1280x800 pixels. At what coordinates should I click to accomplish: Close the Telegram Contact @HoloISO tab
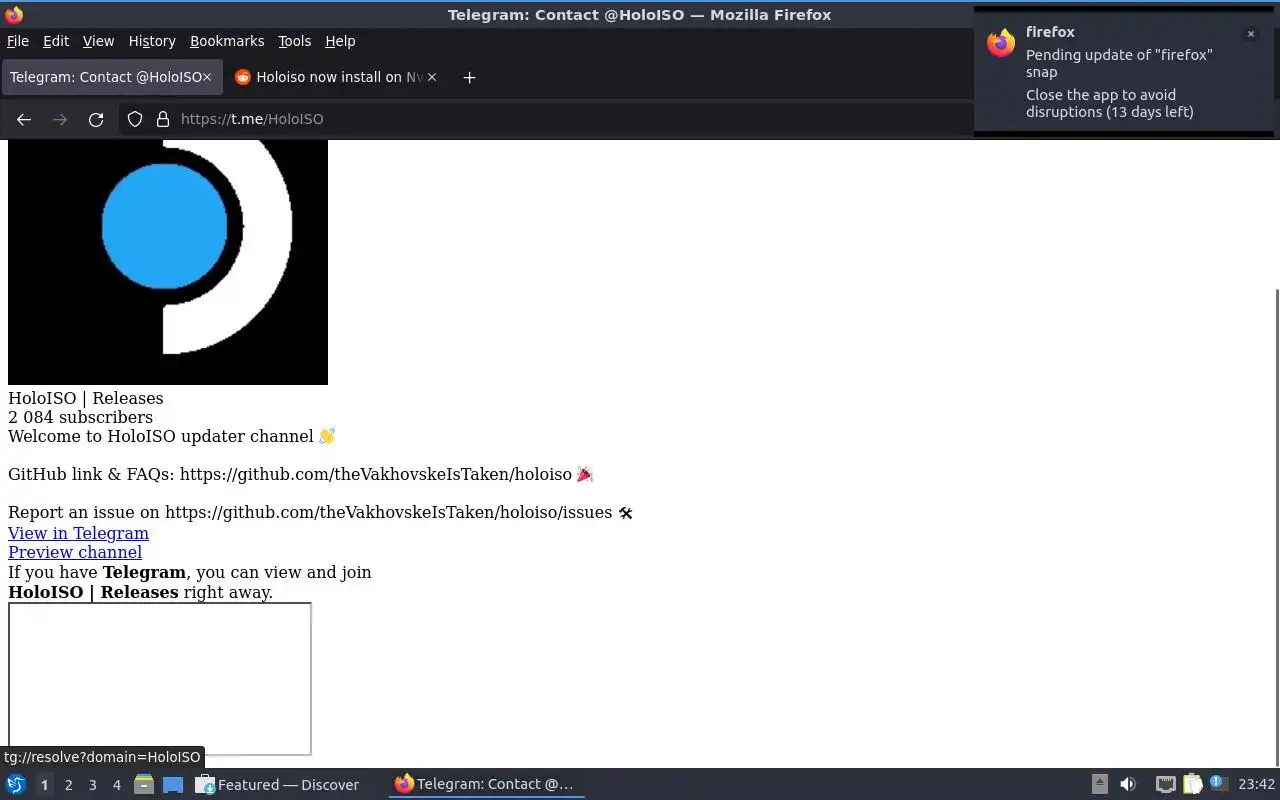207,77
